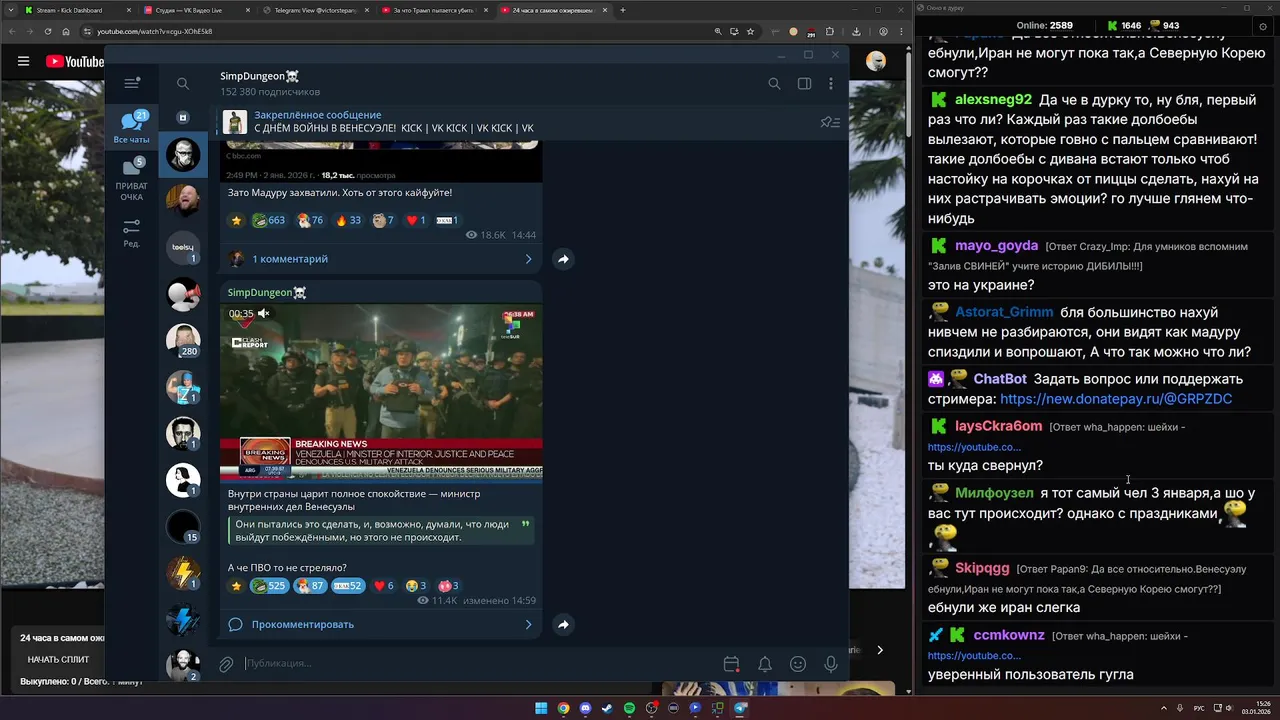Toggle the Telegram right info sidebar

pos(804,84)
